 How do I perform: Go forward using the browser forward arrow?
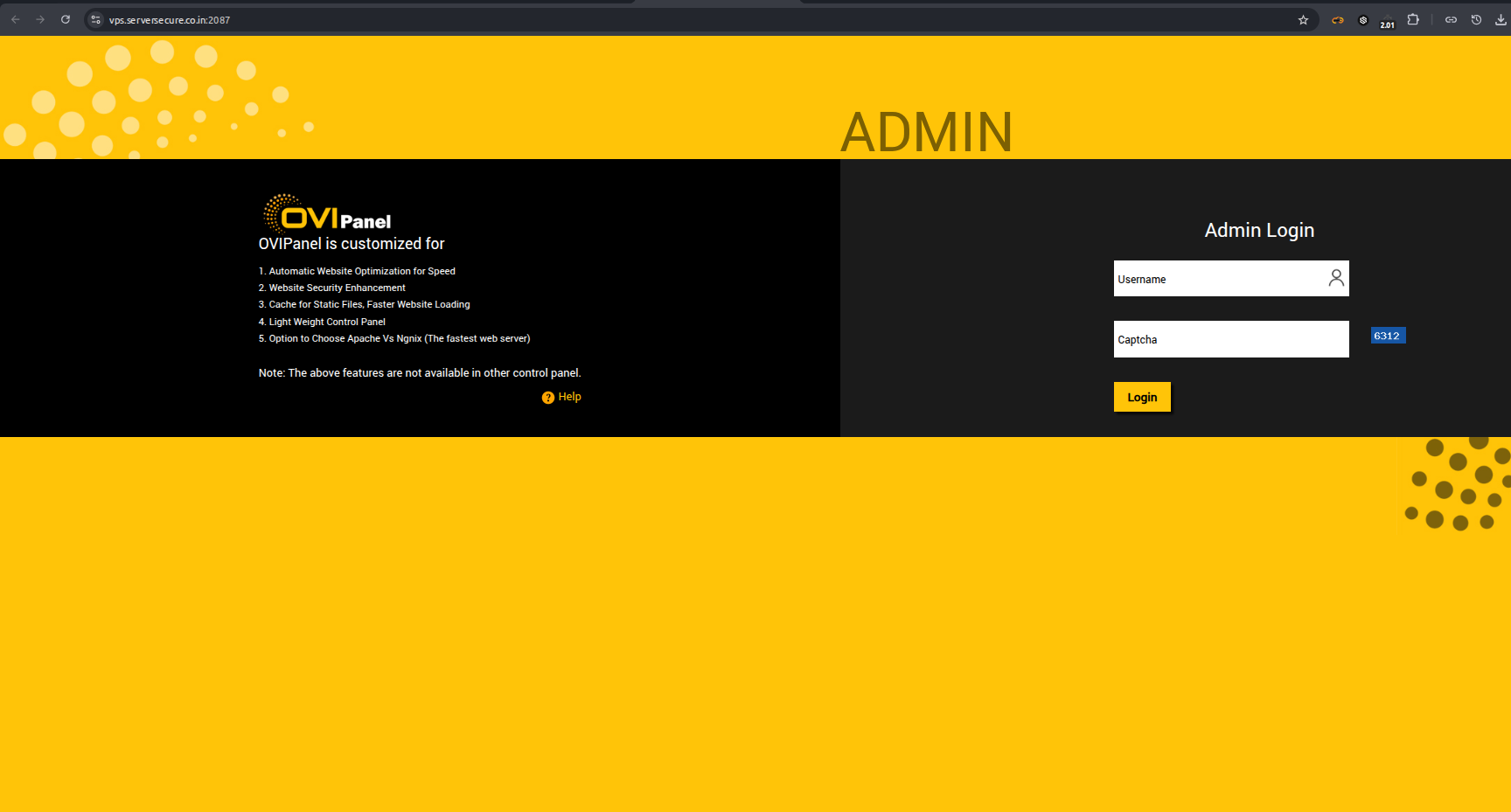pos(40,19)
